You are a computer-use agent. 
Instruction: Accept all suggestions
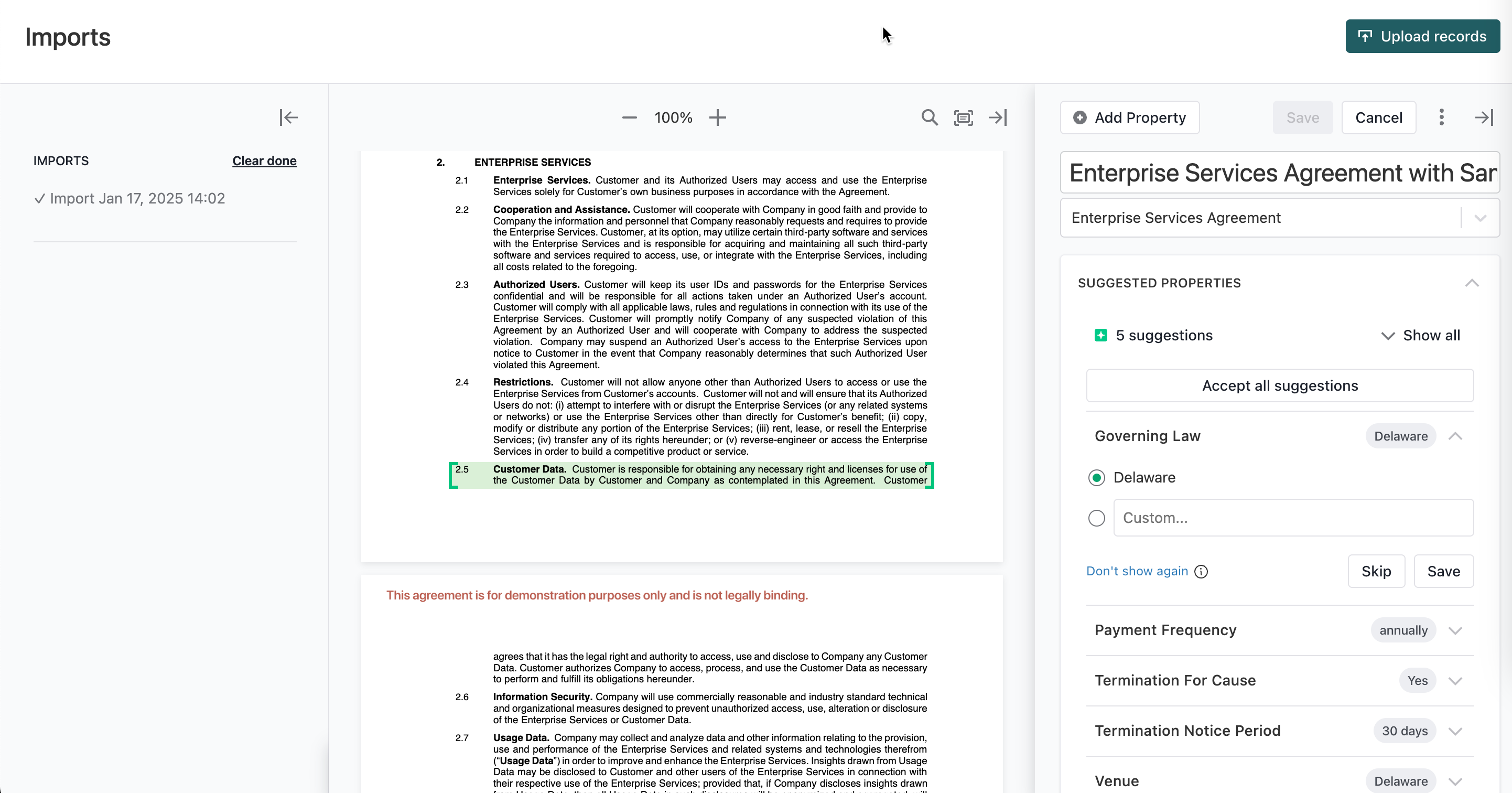coord(1280,385)
